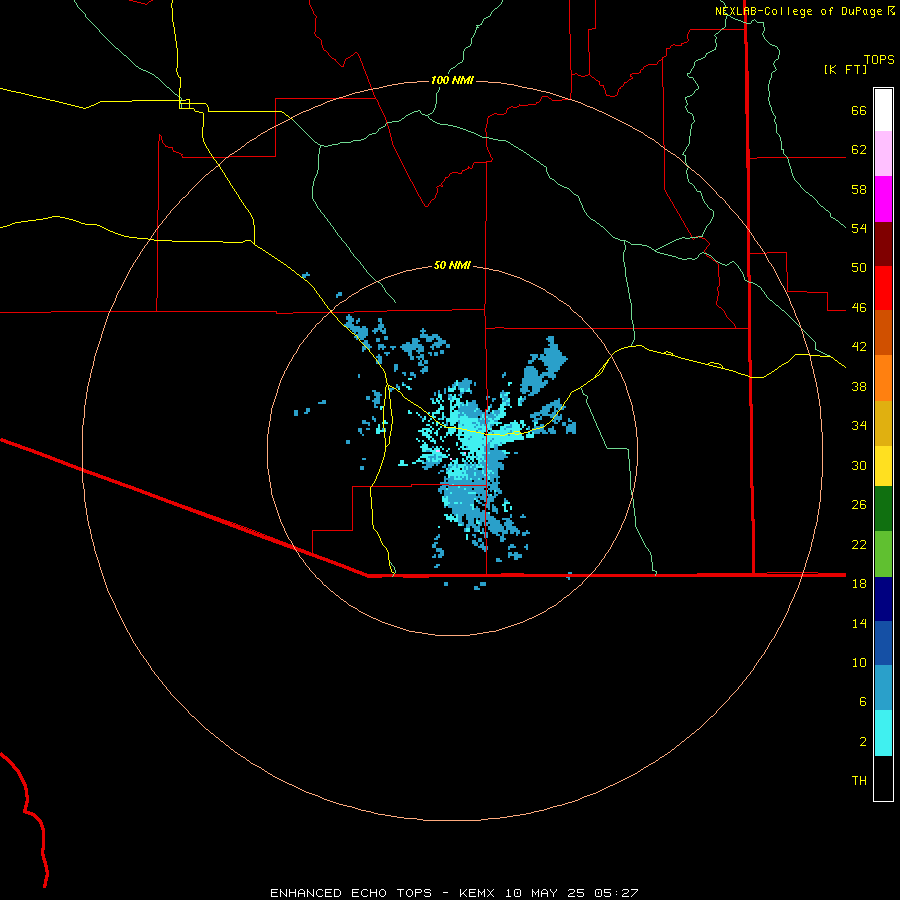Click the "TH" threshold label
The height and width of the screenshot is (900, 900).
click(x=859, y=781)
